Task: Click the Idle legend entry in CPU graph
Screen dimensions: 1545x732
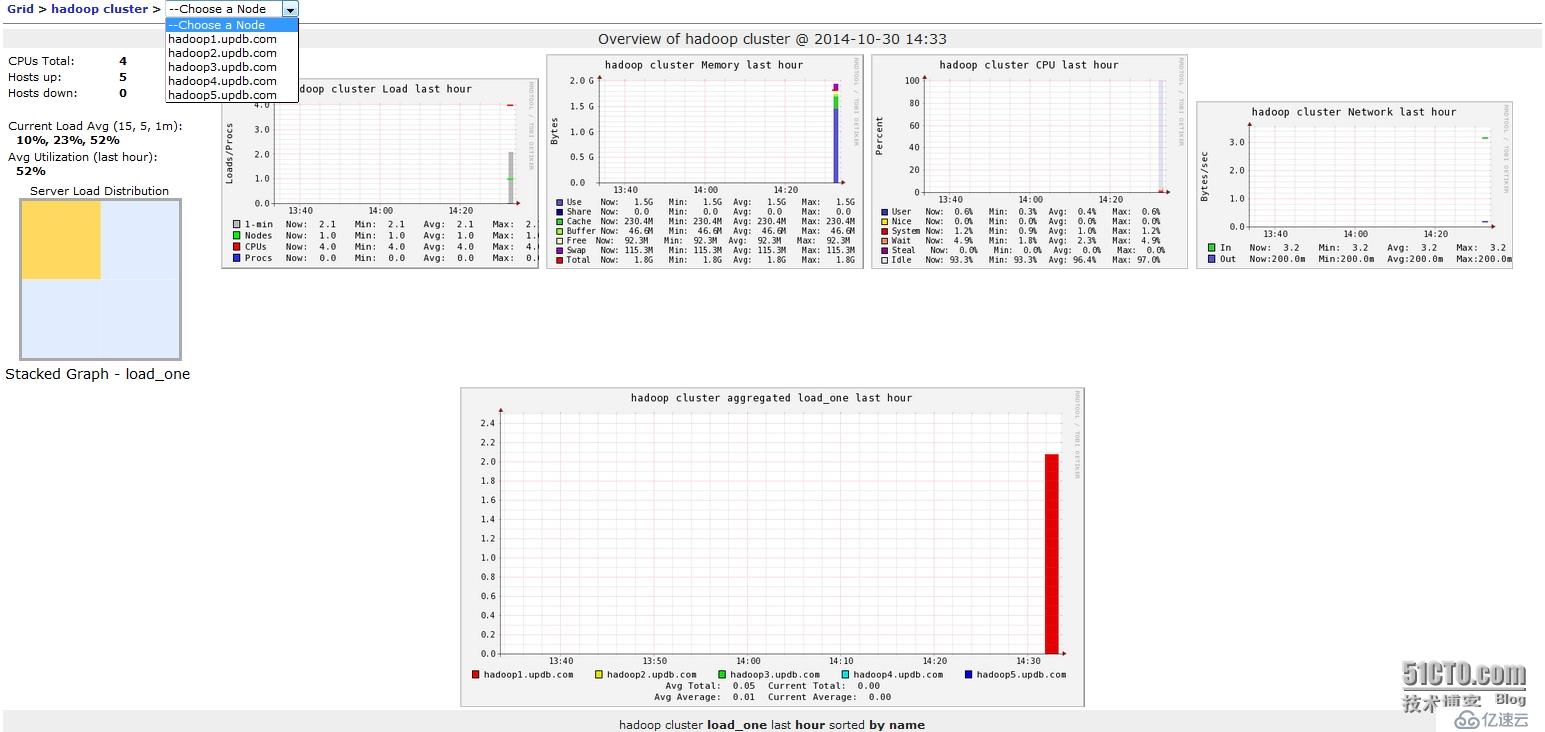Action: point(896,260)
